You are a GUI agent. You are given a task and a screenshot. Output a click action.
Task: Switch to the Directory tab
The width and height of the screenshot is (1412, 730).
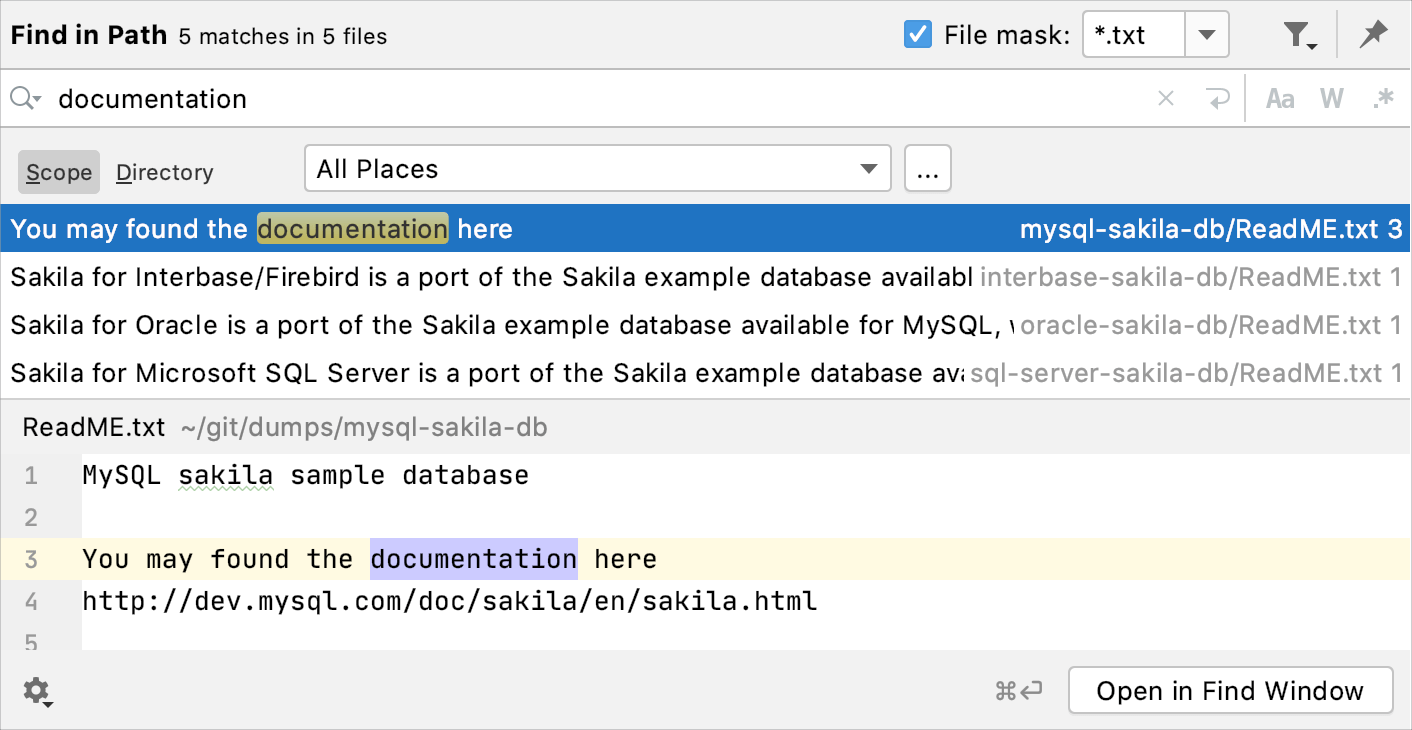(164, 172)
